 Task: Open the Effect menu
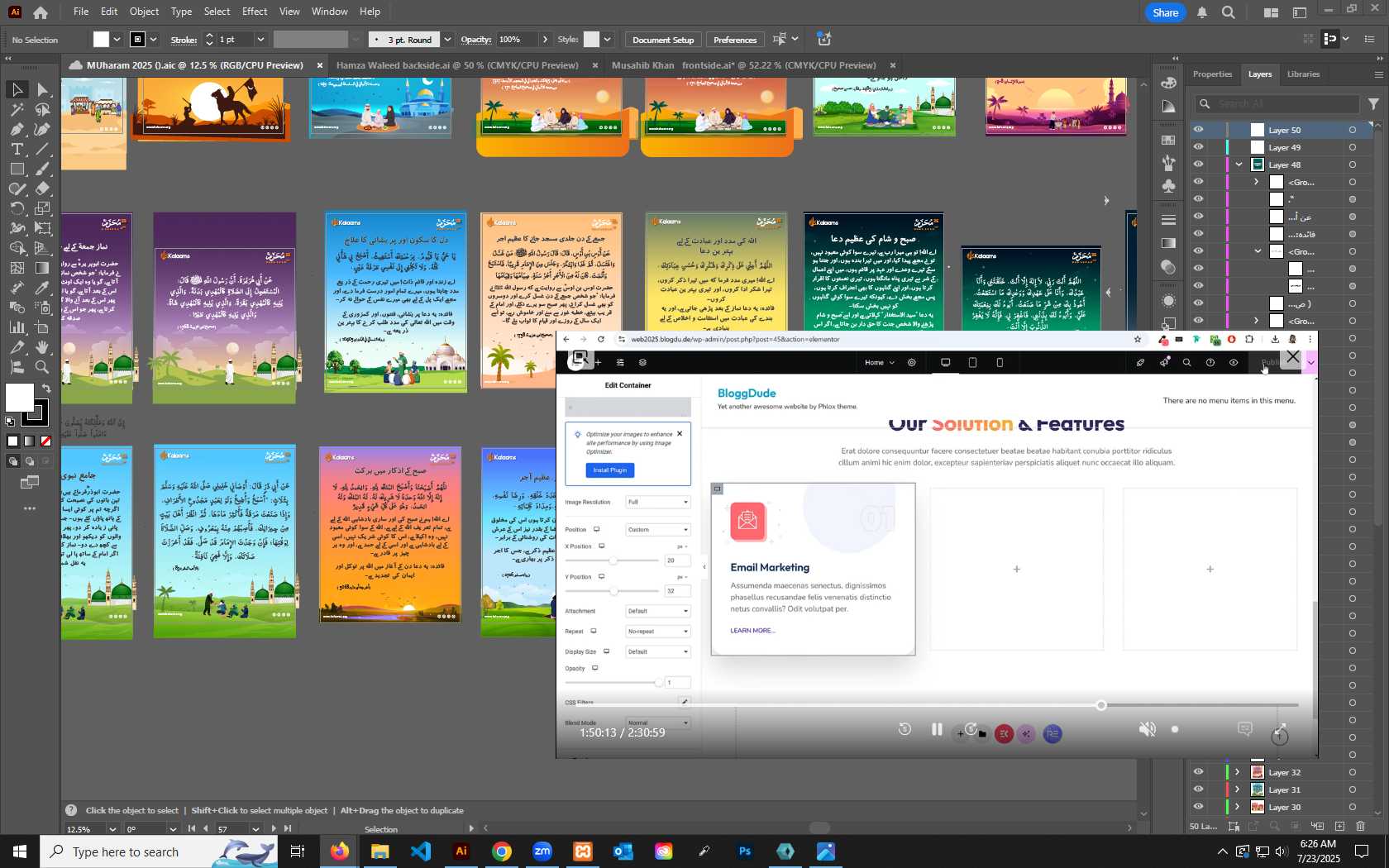255,12
